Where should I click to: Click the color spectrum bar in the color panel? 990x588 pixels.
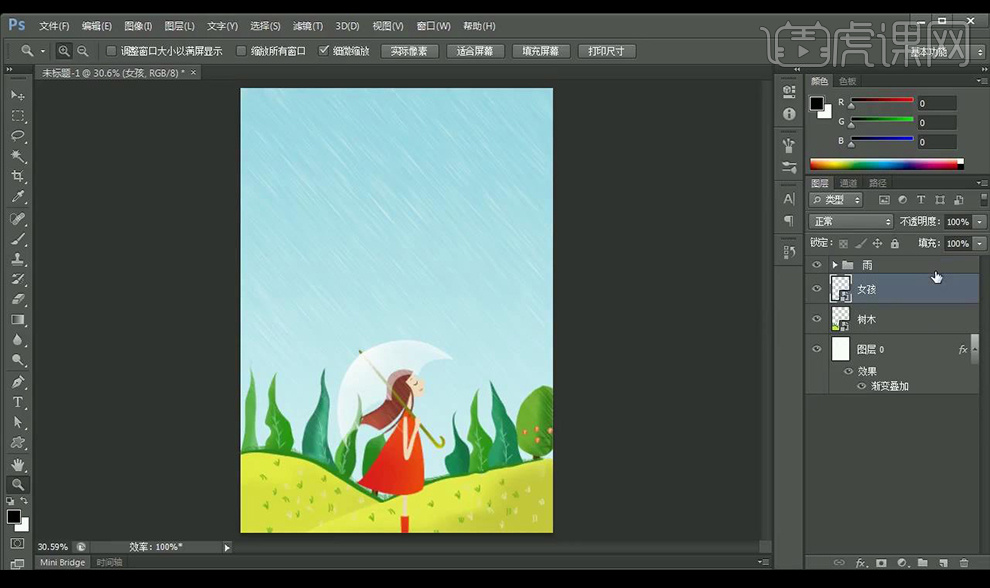click(x=885, y=164)
